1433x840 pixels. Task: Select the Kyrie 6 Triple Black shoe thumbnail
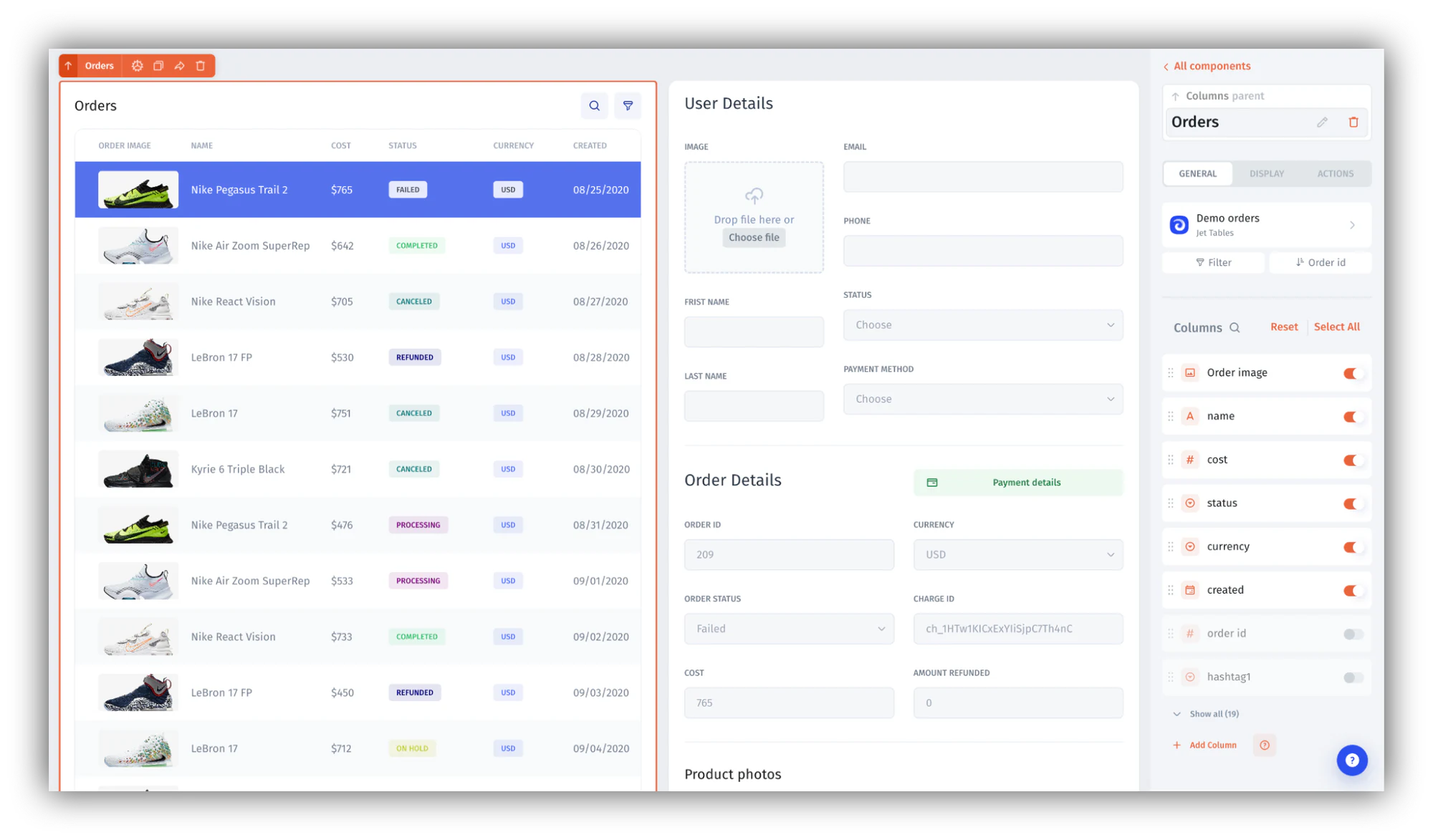pos(138,470)
